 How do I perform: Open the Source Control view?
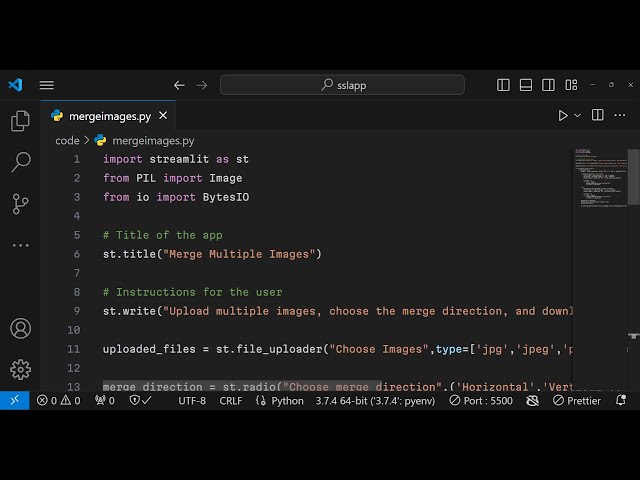[x=20, y=204]
